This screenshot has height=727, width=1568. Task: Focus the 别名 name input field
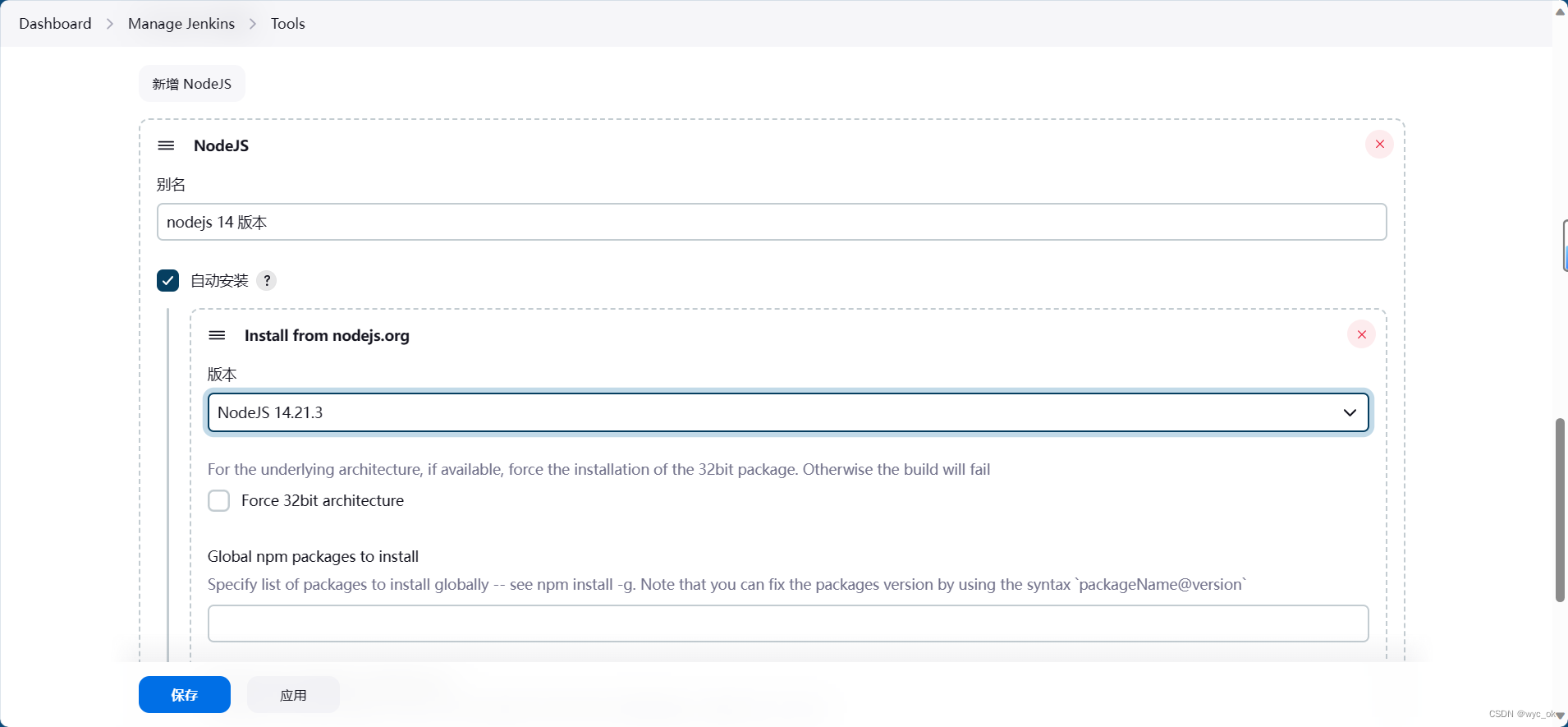772,222
